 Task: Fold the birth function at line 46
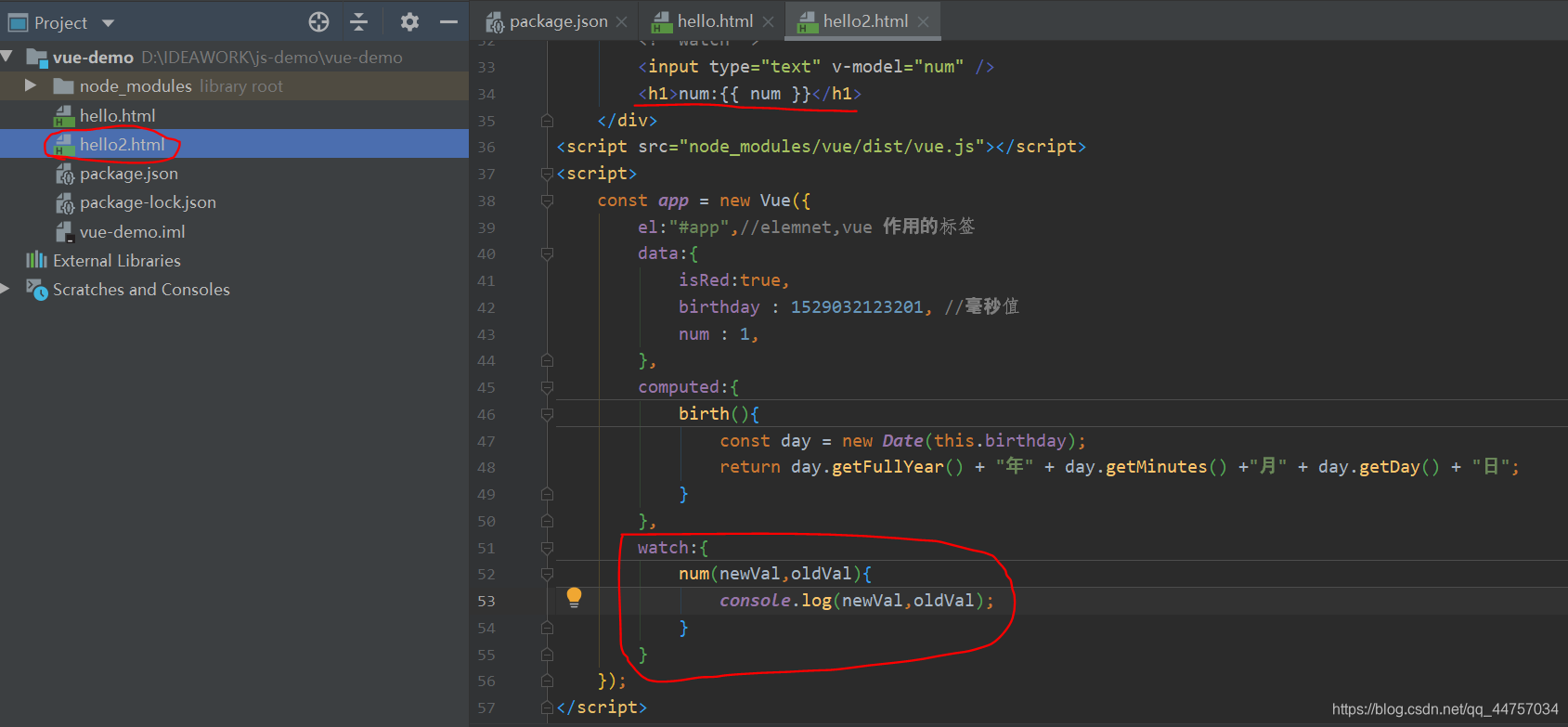547,414
